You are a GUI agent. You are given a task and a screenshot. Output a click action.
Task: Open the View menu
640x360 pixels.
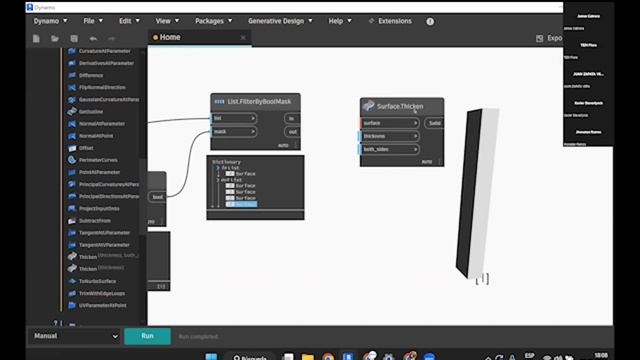pos(167,21)
